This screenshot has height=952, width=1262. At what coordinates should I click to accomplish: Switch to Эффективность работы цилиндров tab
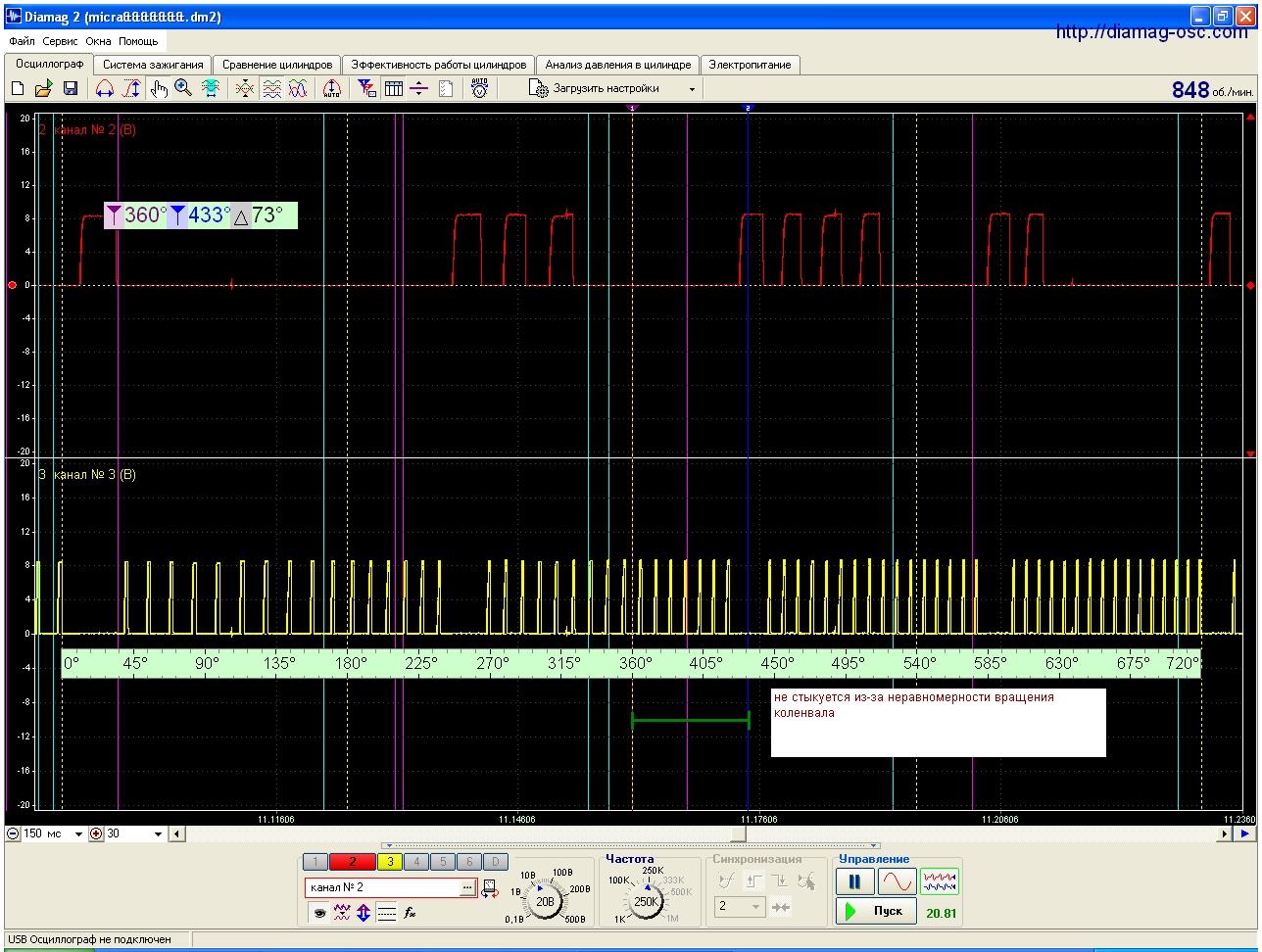(x=439, y=65)
